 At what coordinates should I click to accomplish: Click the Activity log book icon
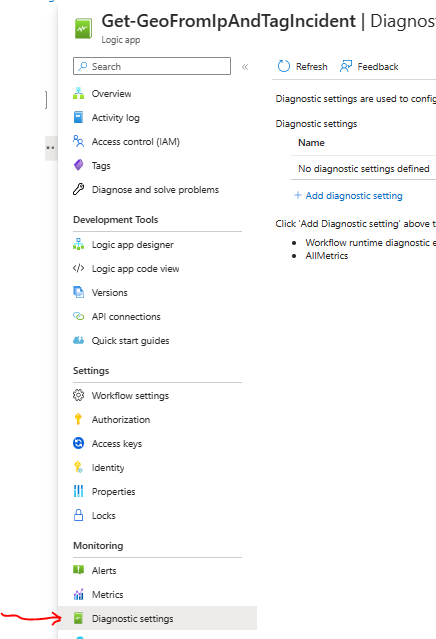pos(78,117)
